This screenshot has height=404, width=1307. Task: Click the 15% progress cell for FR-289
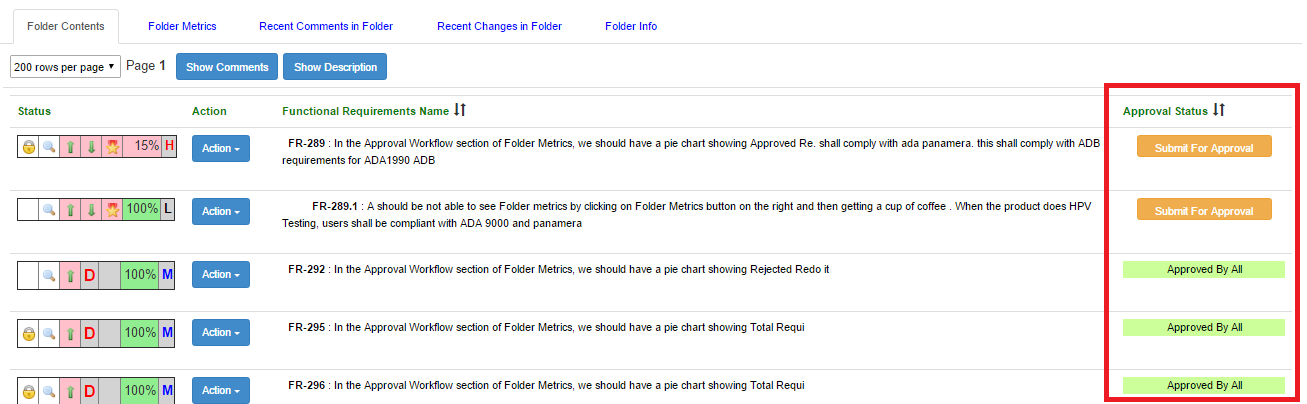(142, 146)
